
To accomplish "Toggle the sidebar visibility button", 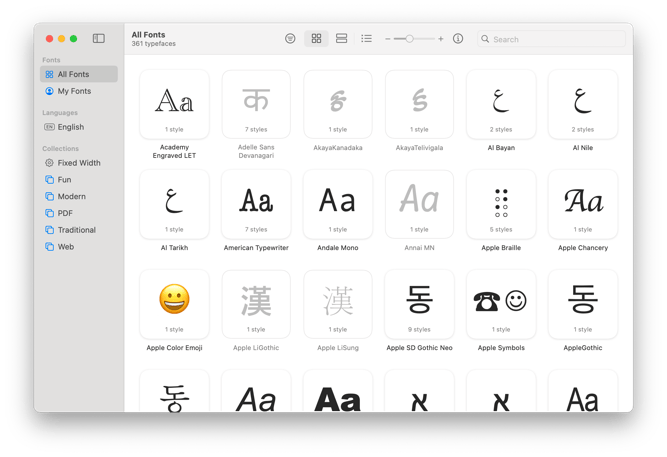I will (99, 39).
